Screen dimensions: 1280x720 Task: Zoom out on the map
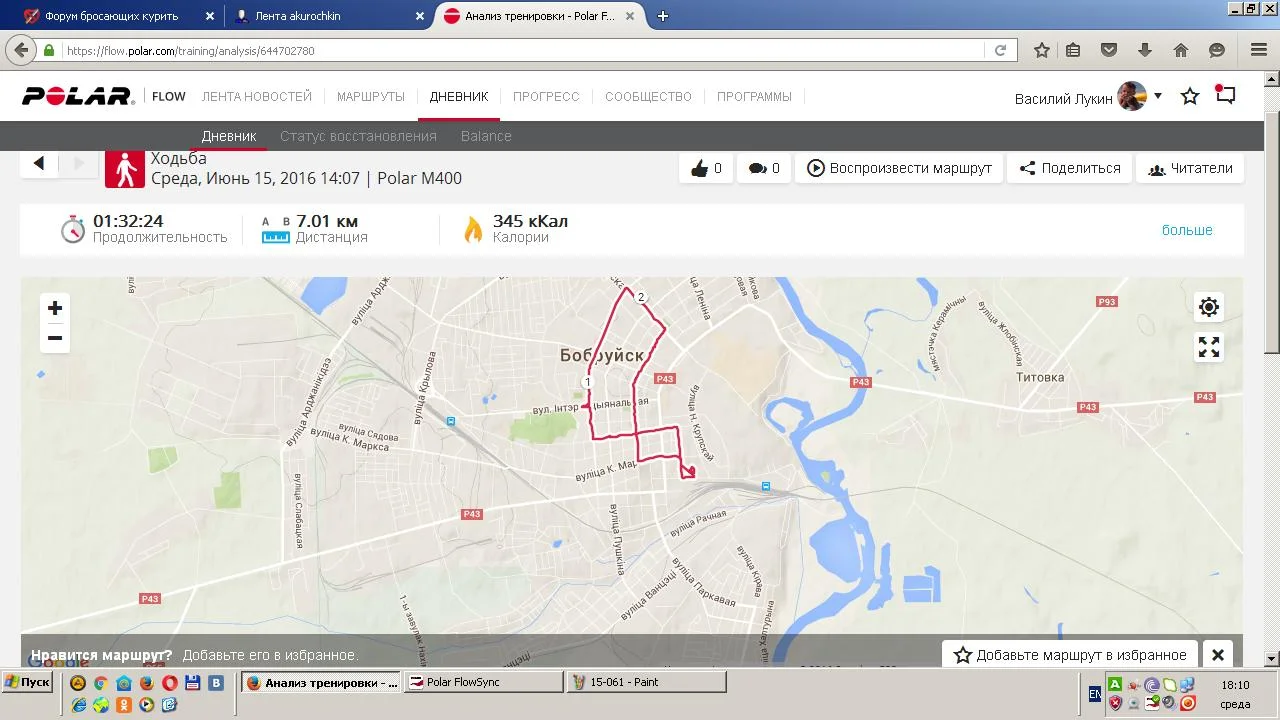(x=55, y=338)
